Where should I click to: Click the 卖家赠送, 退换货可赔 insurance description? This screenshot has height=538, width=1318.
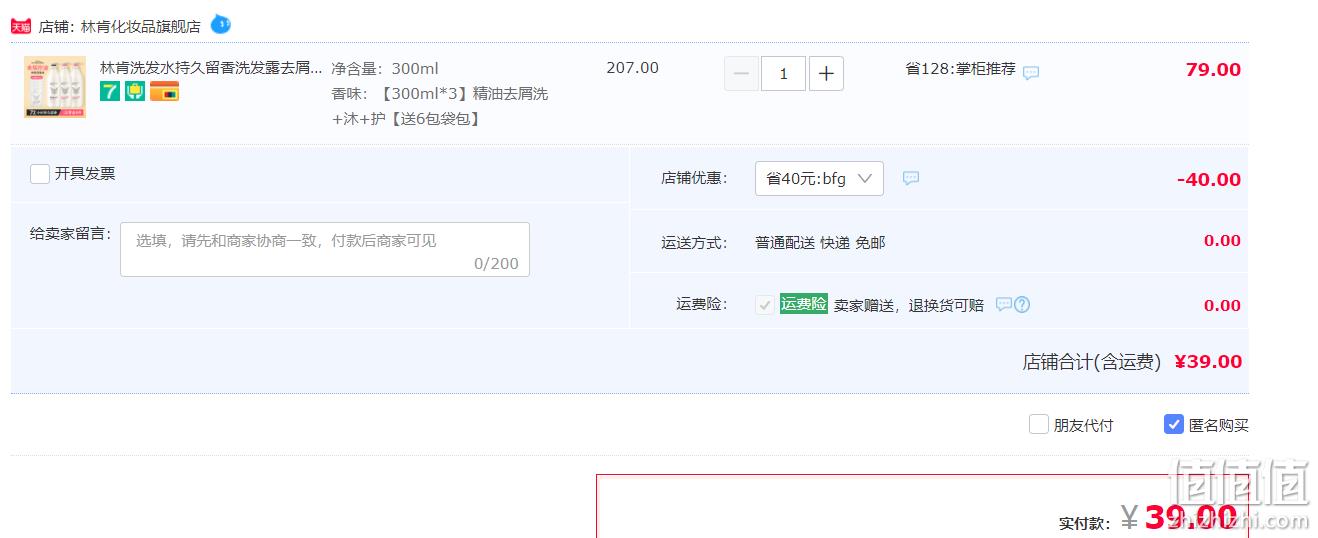coord(909,305)
